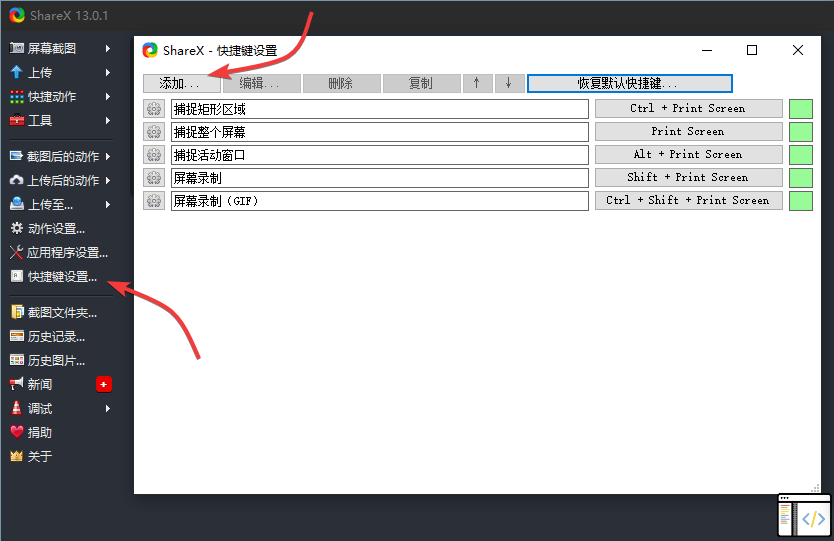Open settings gear for 捕捉活动窗口 row

(x=154, y=155)
